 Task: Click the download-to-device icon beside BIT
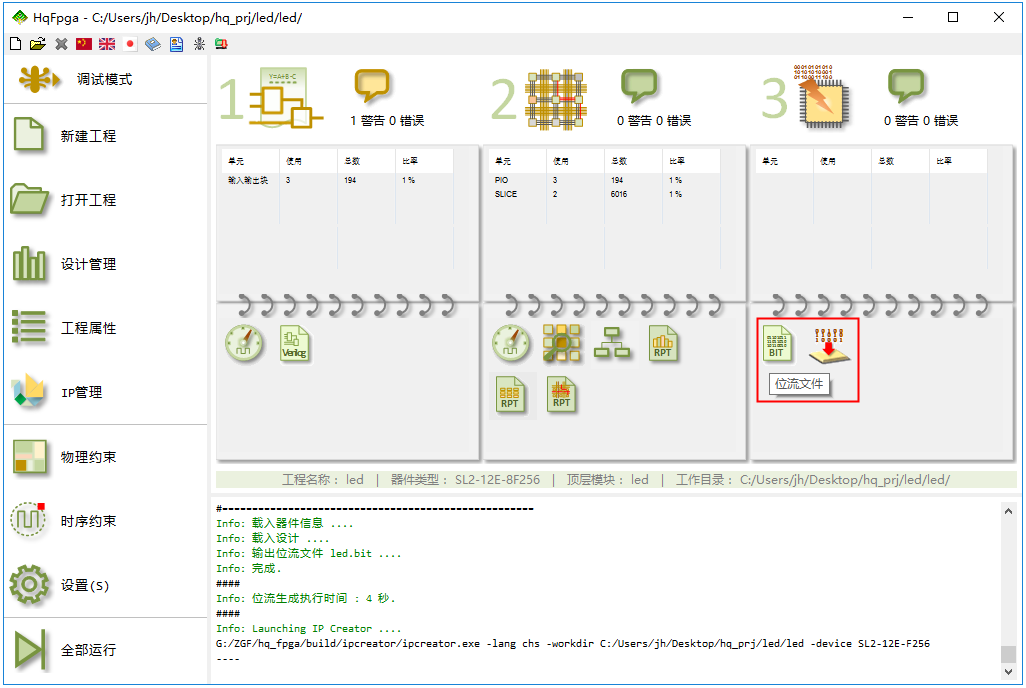(829, 344)
